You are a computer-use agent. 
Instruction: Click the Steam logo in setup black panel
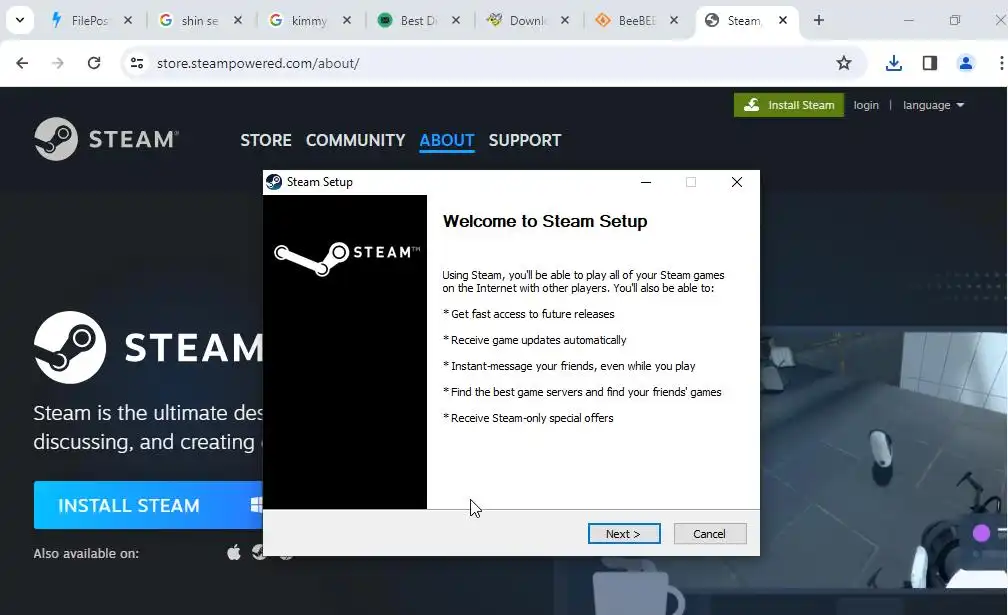[x=346, y=258]
